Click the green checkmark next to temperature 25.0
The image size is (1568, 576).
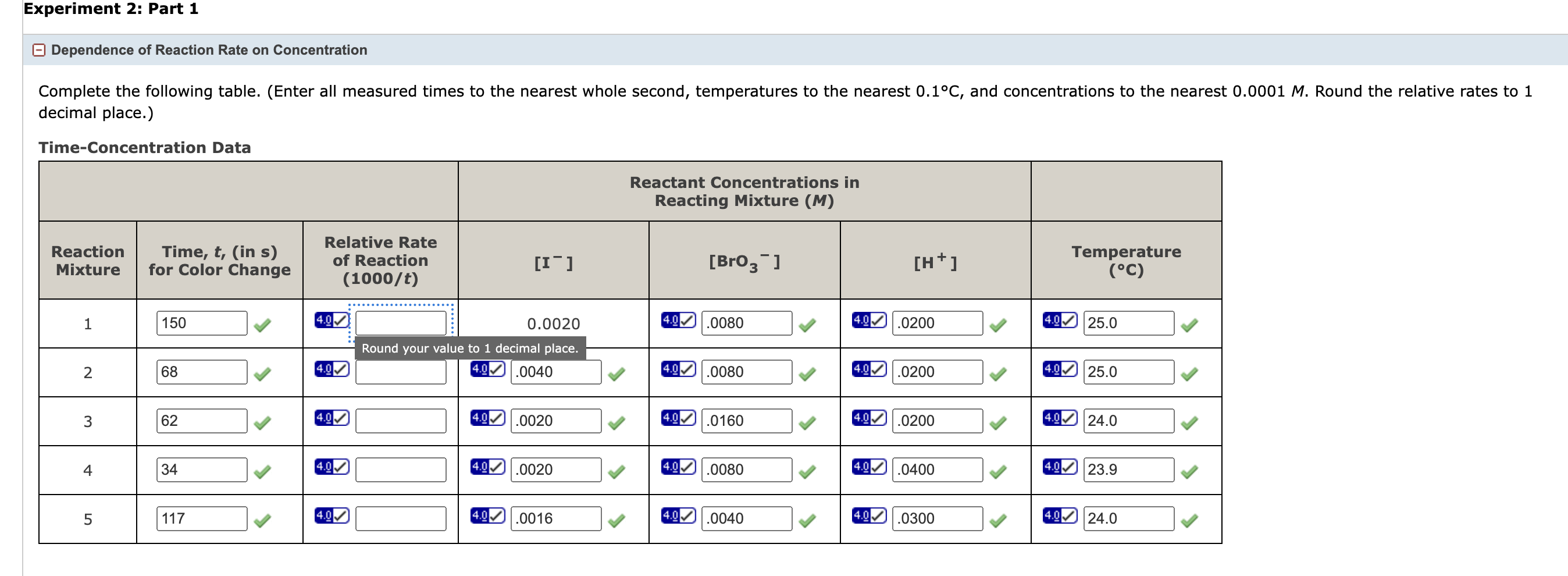[1190, 324]
